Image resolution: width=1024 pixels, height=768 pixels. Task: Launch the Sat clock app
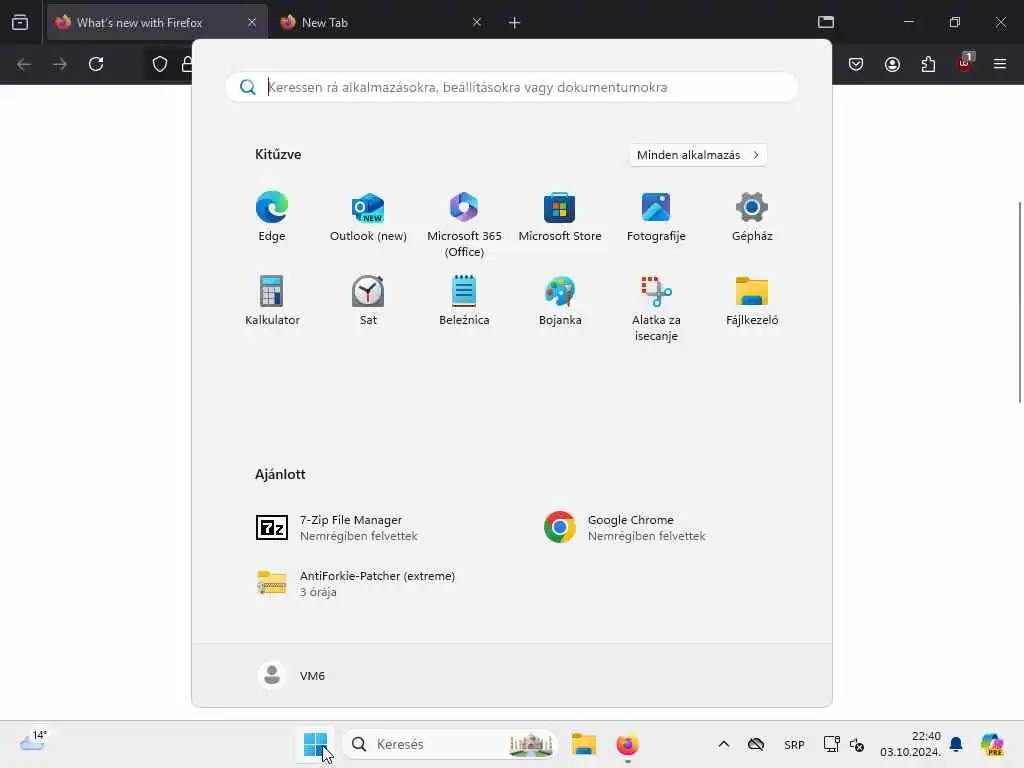pyautogui.click(x=368, y=301)
